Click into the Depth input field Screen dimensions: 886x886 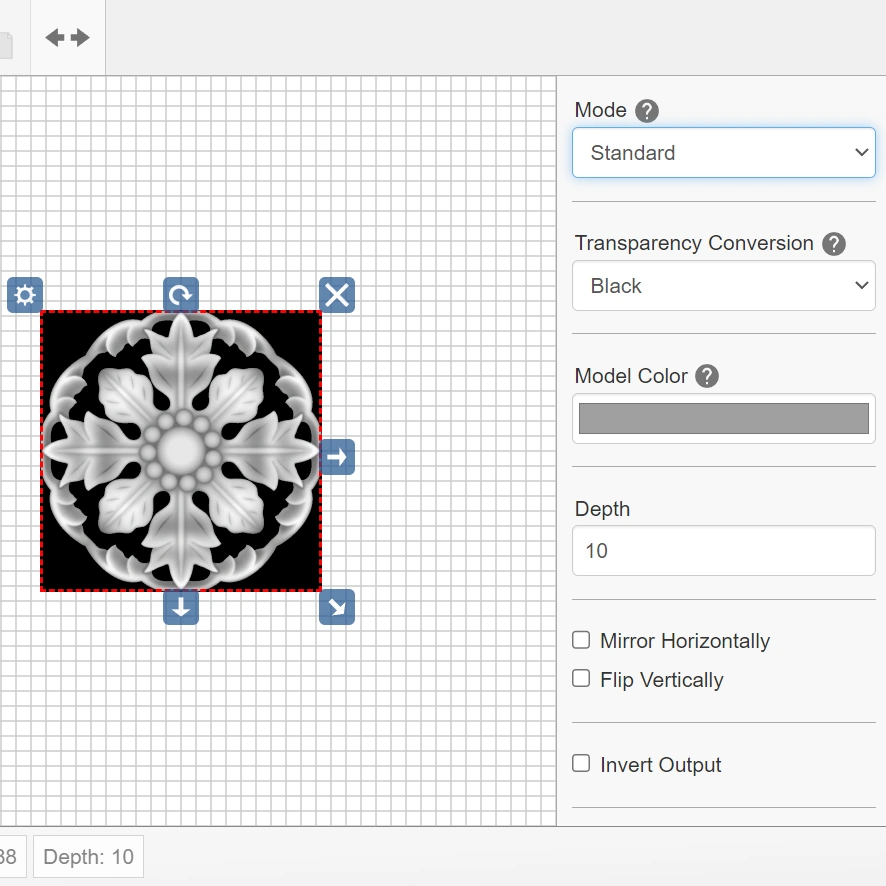(723, 551)
